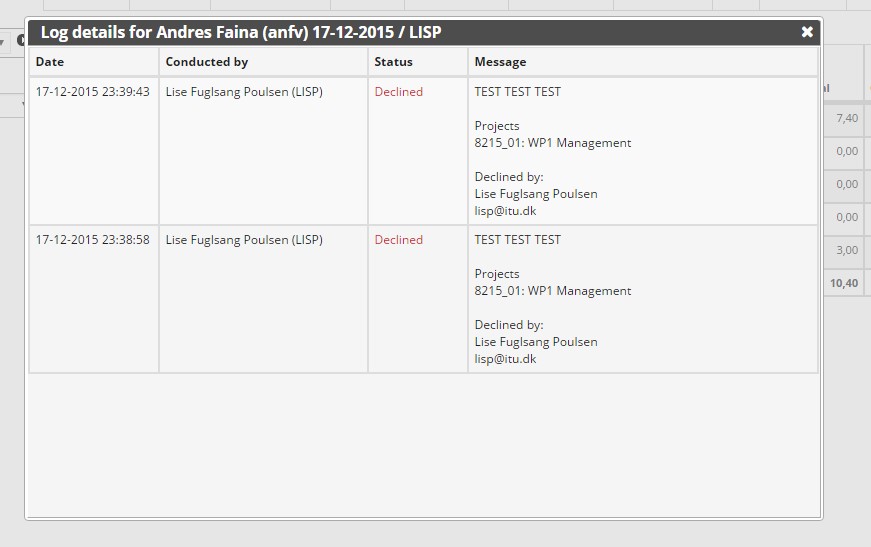Viewport: 871px width, 547px height.
Task: Click 8215_01: WP1 Management in first message
Action: coord(552,143)
